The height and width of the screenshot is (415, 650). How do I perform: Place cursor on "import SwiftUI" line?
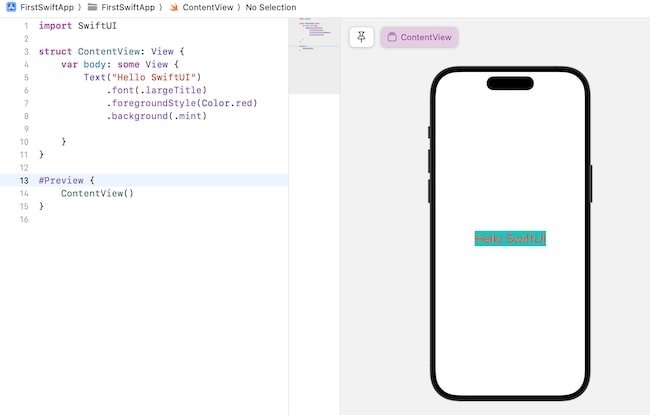click(x=78, y=26)
